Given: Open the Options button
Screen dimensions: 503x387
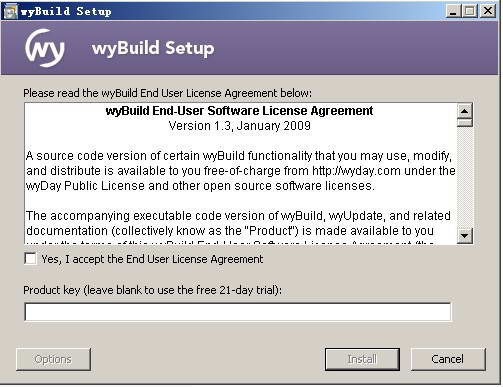Looking at the screenshot, I should point(53,359).
